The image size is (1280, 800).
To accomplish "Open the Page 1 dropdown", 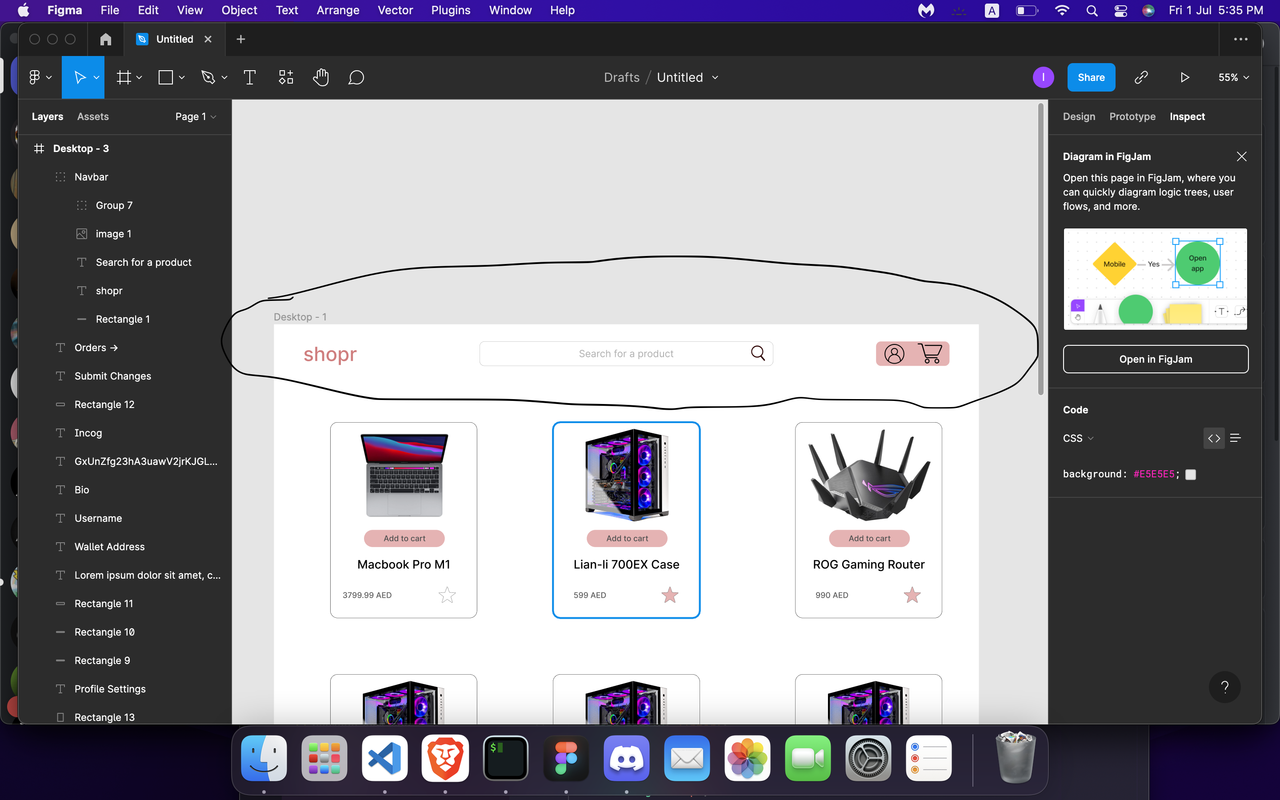I will (195, 117).
